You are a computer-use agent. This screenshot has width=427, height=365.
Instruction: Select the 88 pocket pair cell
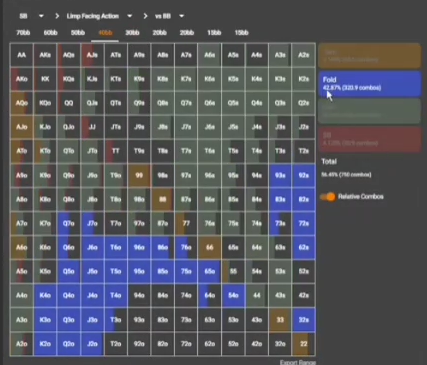163,199
